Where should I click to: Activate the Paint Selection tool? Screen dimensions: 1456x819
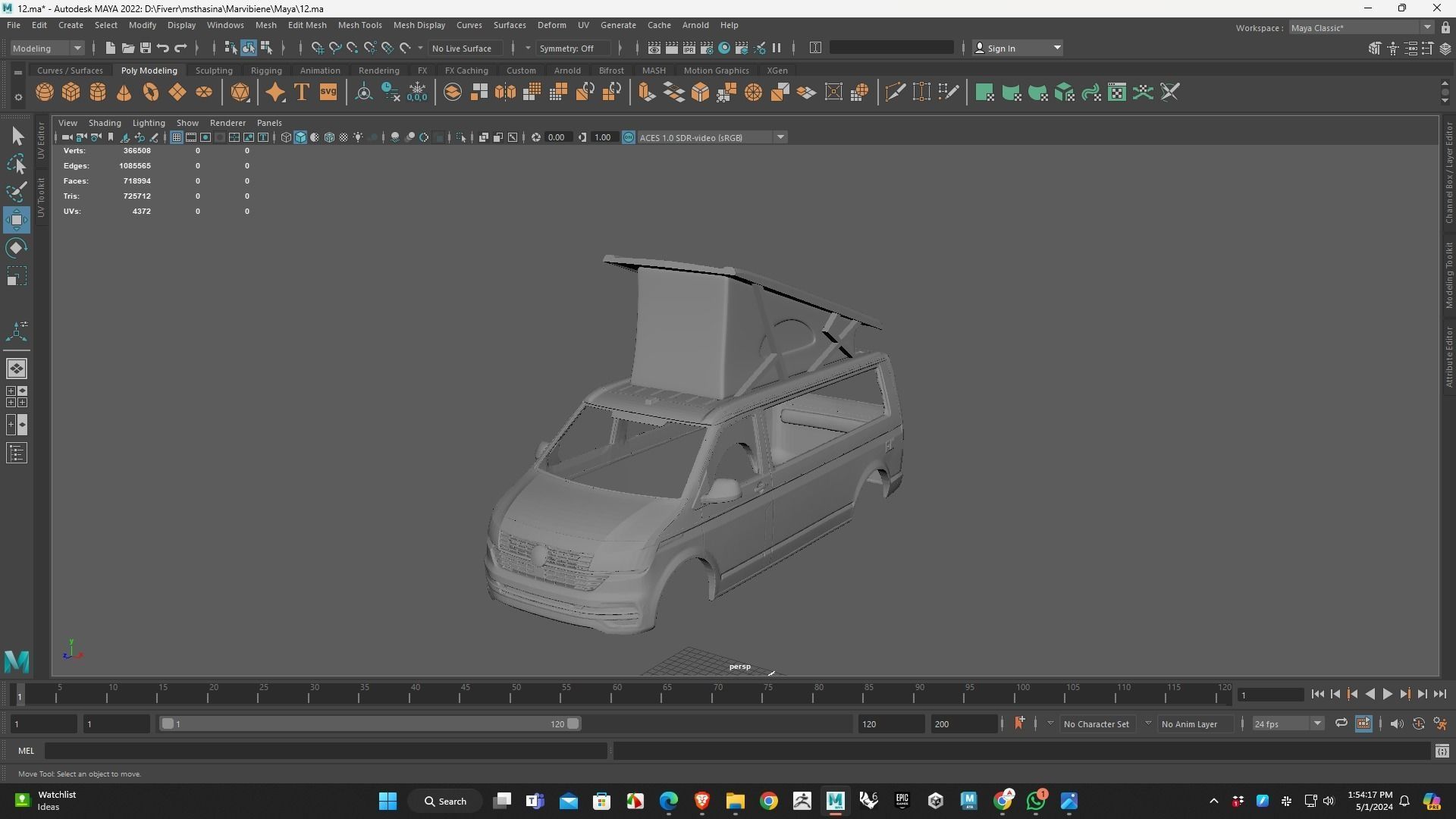(17, 192)
